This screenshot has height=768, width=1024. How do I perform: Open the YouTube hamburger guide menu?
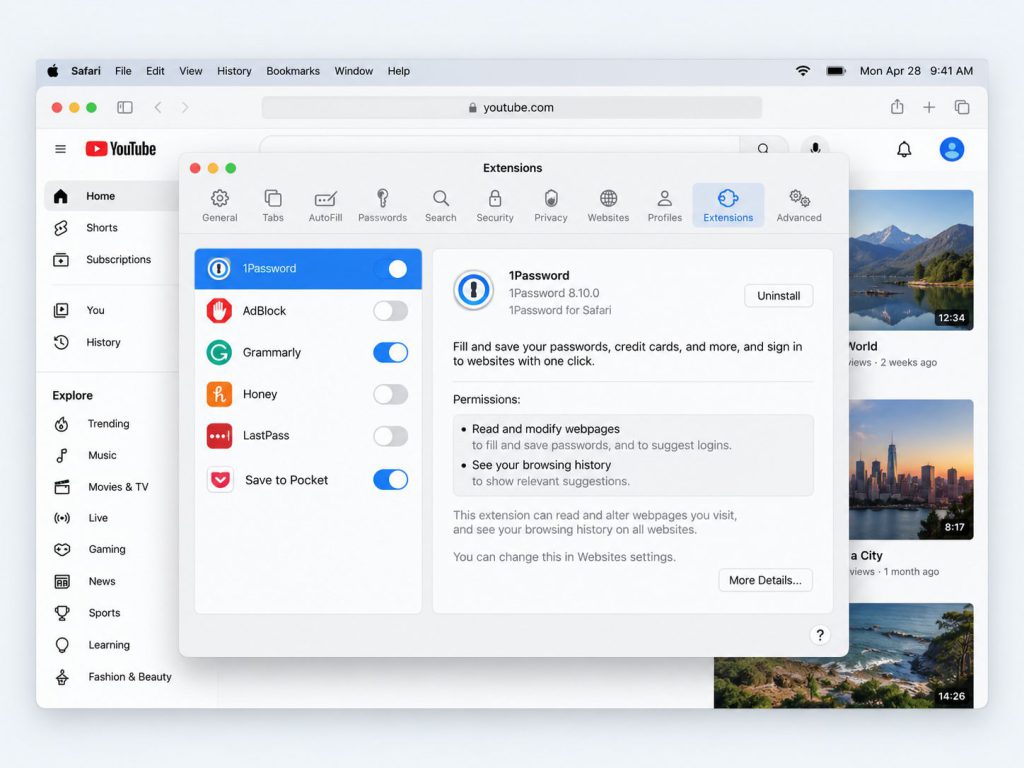point(60,149)
